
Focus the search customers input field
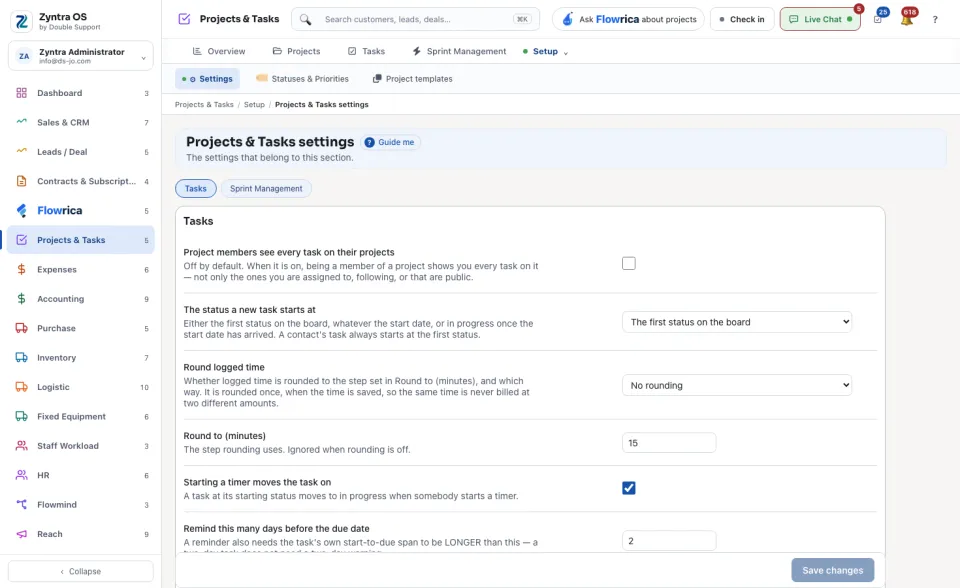[x=415, y=19]
